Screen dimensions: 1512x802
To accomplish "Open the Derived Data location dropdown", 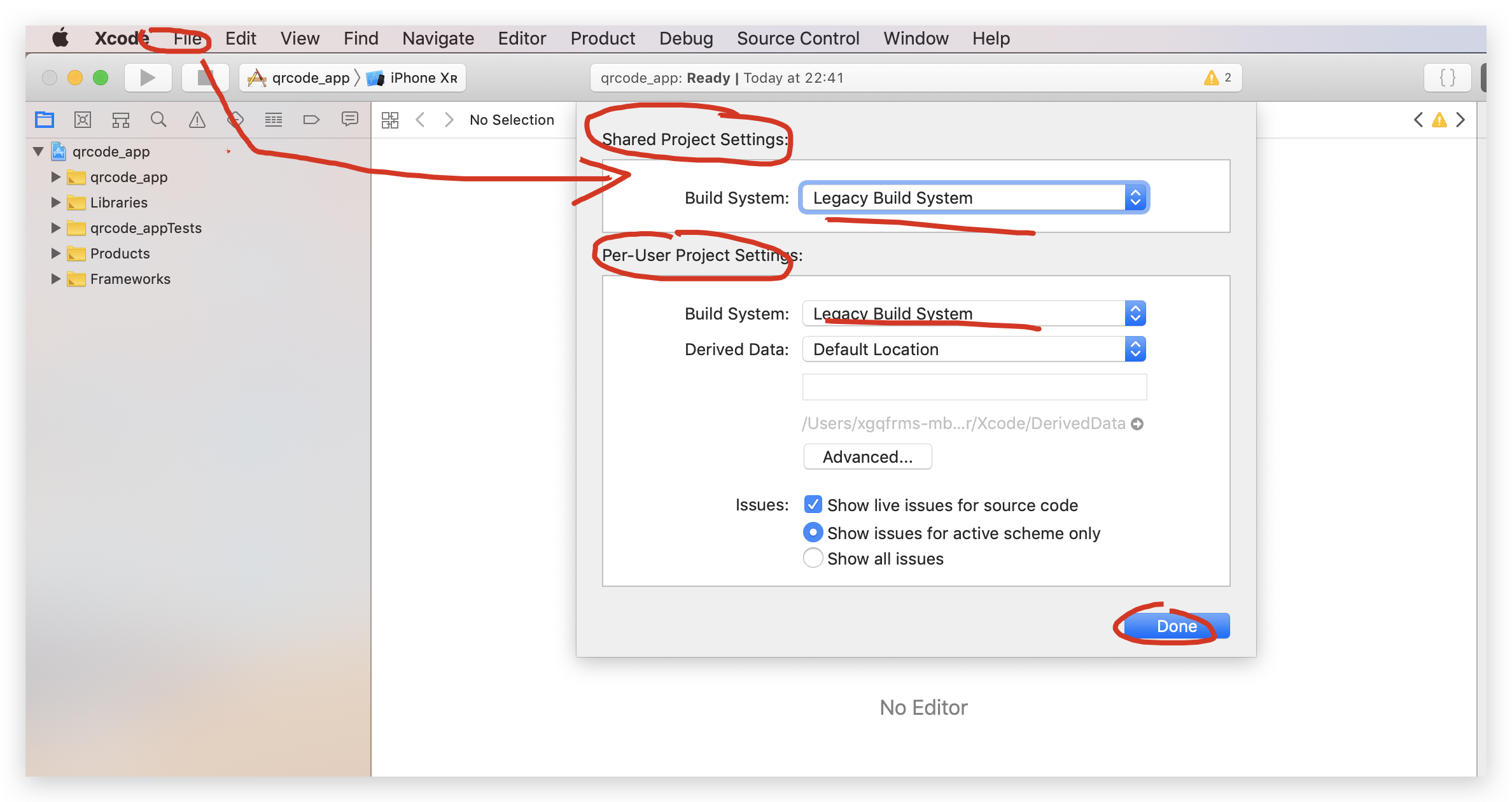I will tap(974, 349).
